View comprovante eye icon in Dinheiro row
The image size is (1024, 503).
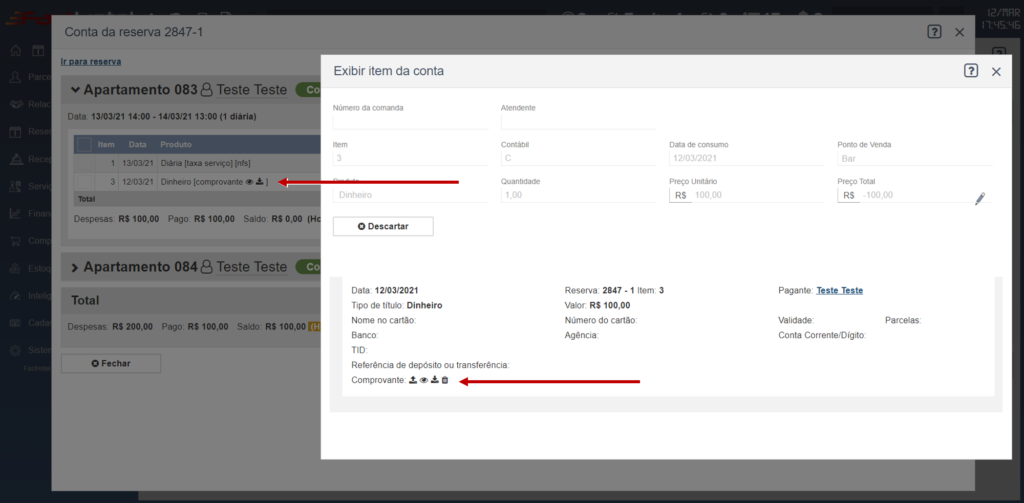[x=249, y=182]
